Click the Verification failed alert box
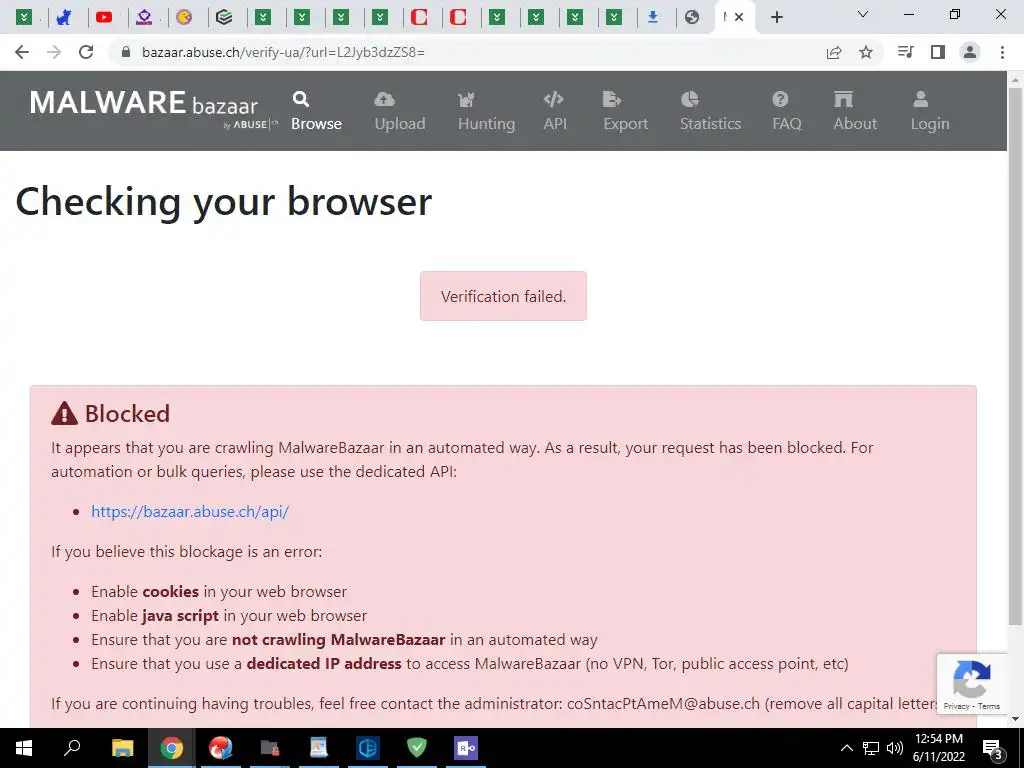The height and width of the screenshot is (768, 1024). coord(503,296)
